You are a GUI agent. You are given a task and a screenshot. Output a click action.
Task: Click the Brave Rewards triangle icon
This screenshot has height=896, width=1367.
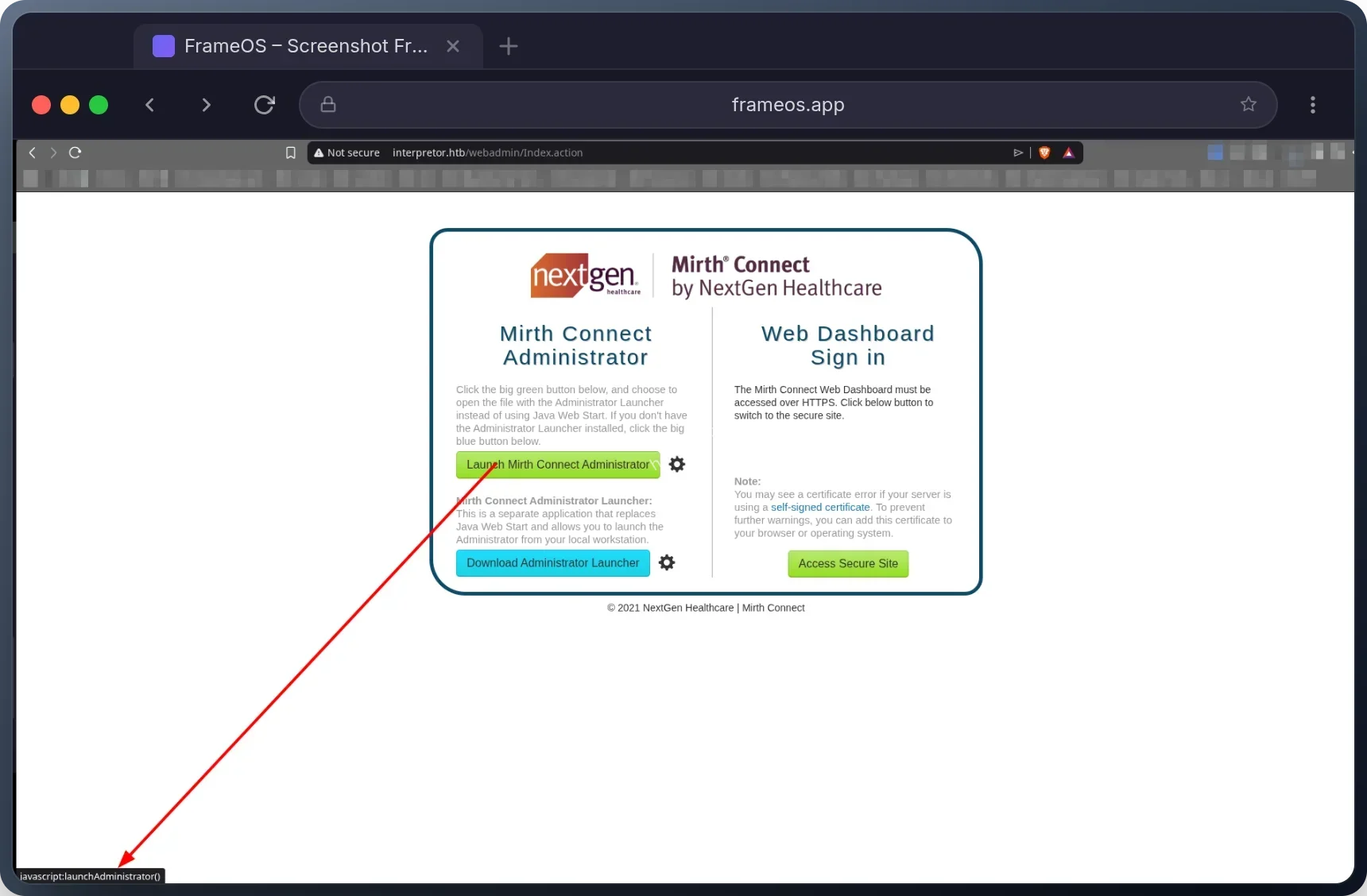click(x=1069, y=153)
